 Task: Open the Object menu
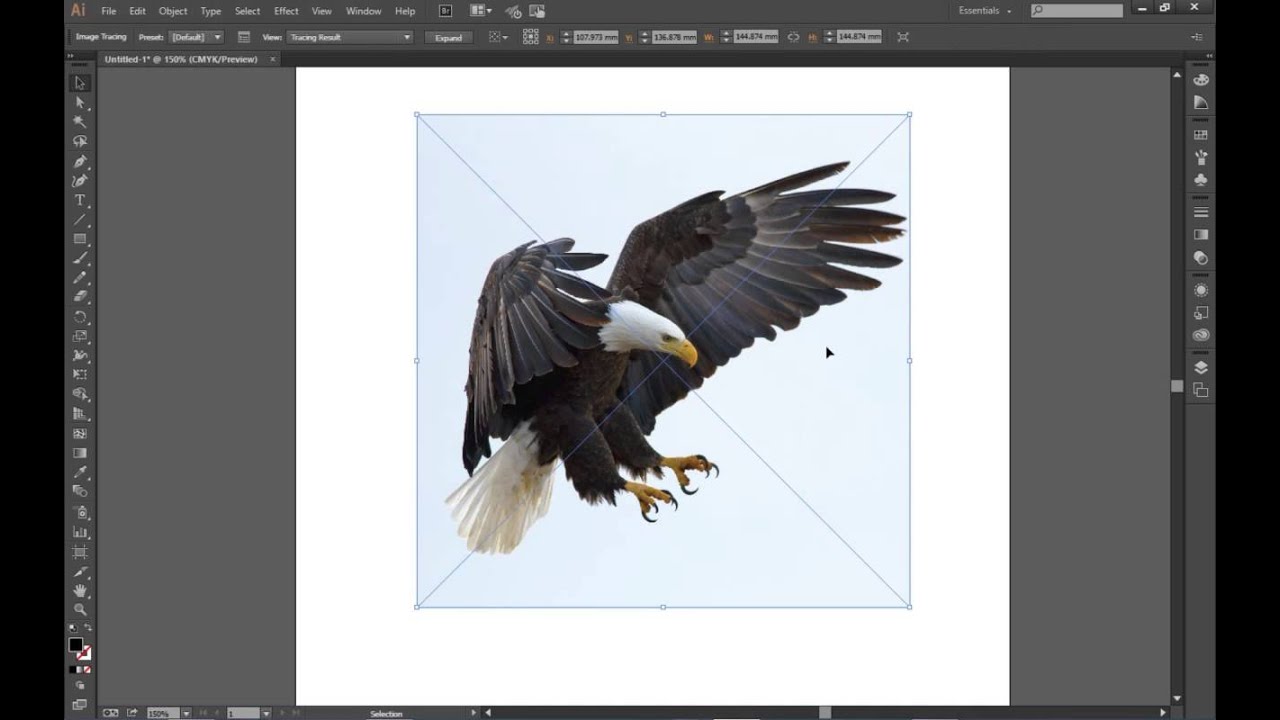(x=173, y=11)
